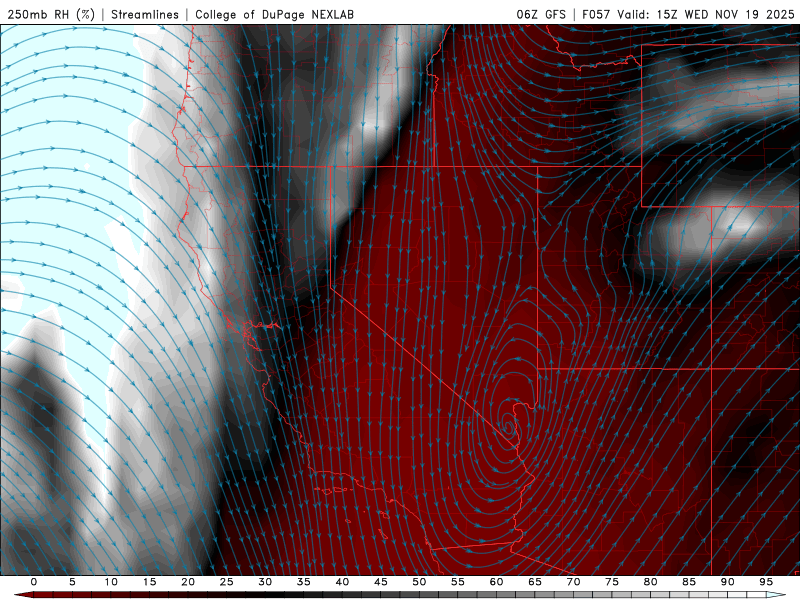Click the 30 value on the color scale
800x600 pixels.
pyautogui.click(x=265, y=582)
